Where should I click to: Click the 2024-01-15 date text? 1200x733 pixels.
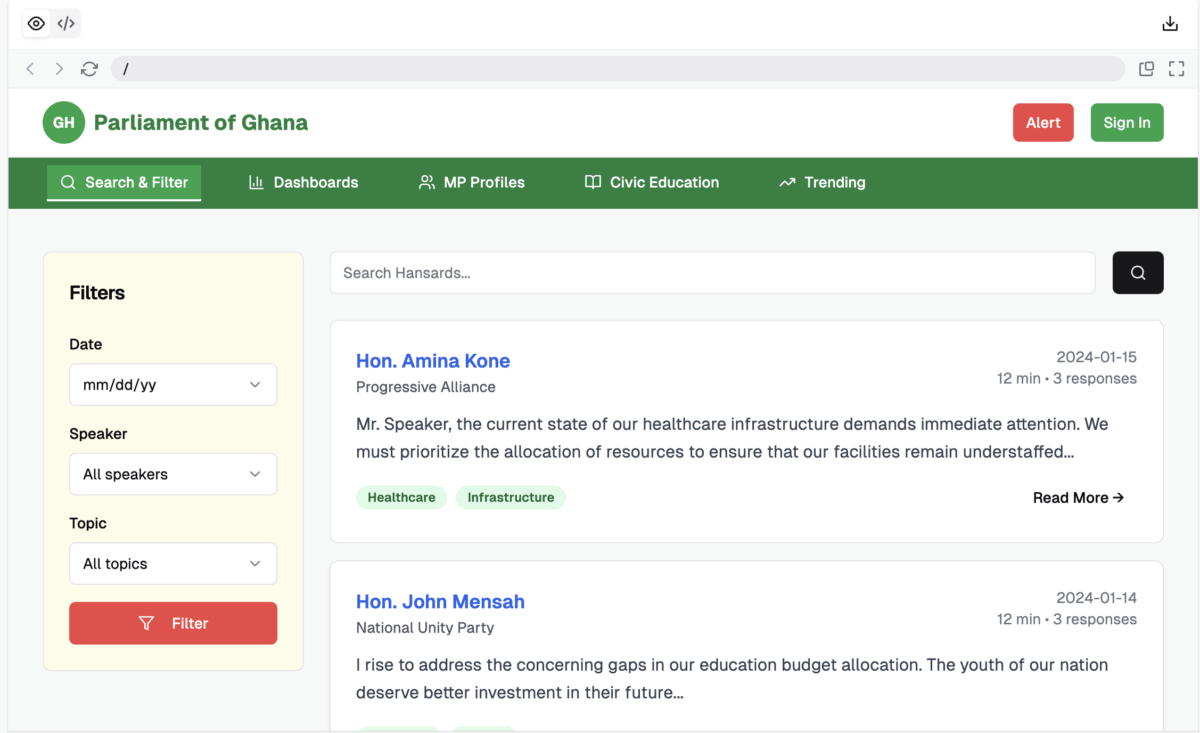pos(1097,357)
